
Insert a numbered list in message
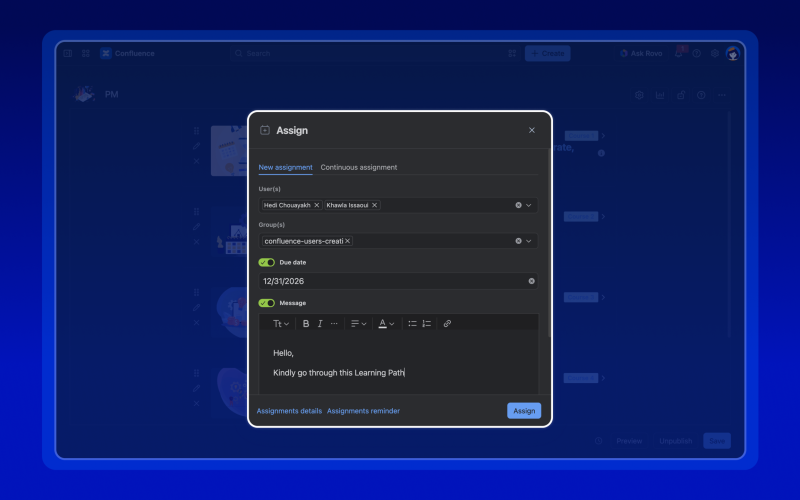[427, 323]
